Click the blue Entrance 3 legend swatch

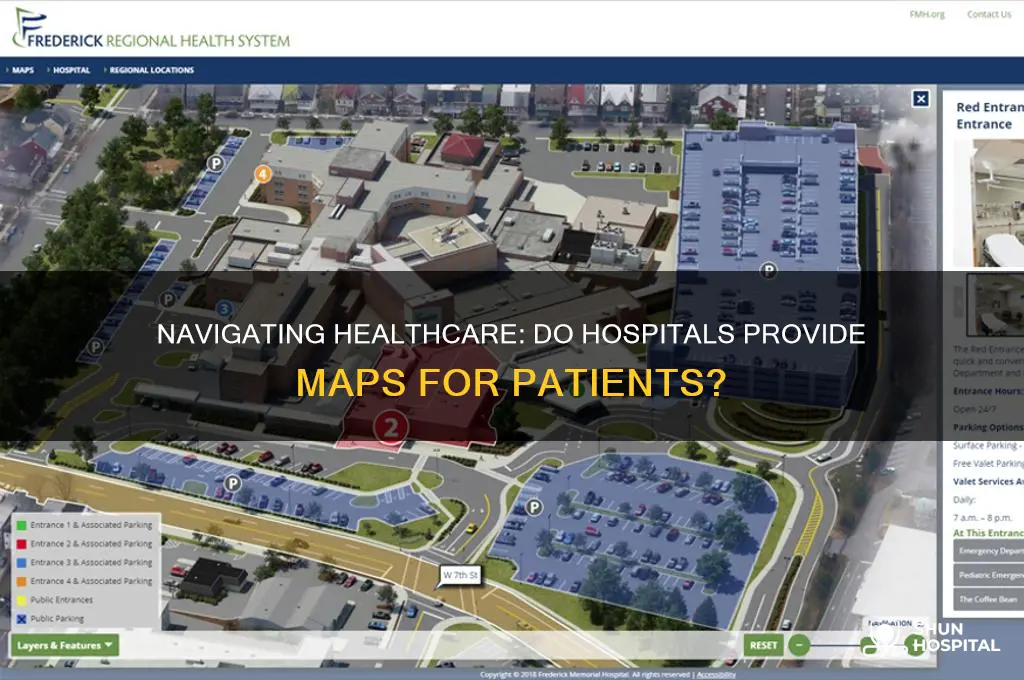(22, 562)
